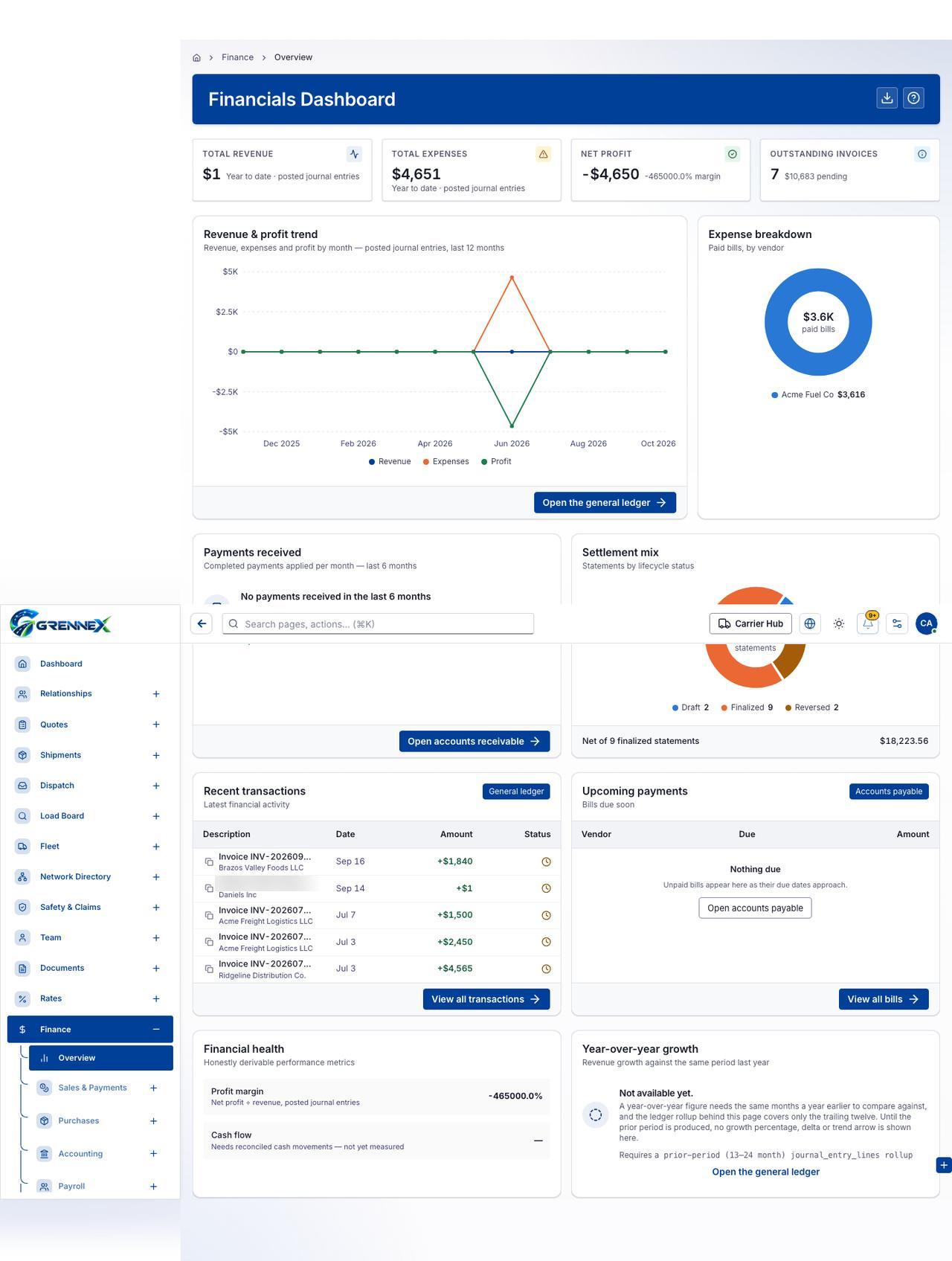The height and width of the screenshot is (1261, 952).
Task: Select the Overview item under Finance
Action: (x=101, y=1058)
